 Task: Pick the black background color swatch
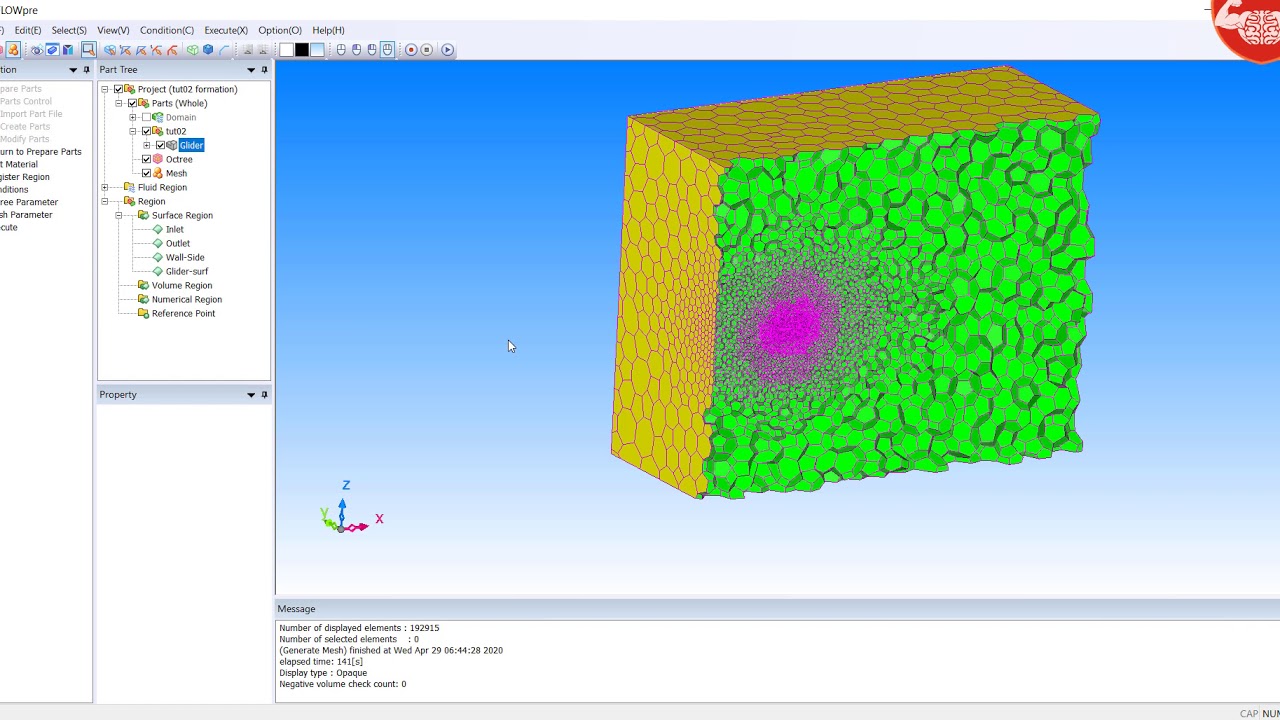[x=302, y=50]
